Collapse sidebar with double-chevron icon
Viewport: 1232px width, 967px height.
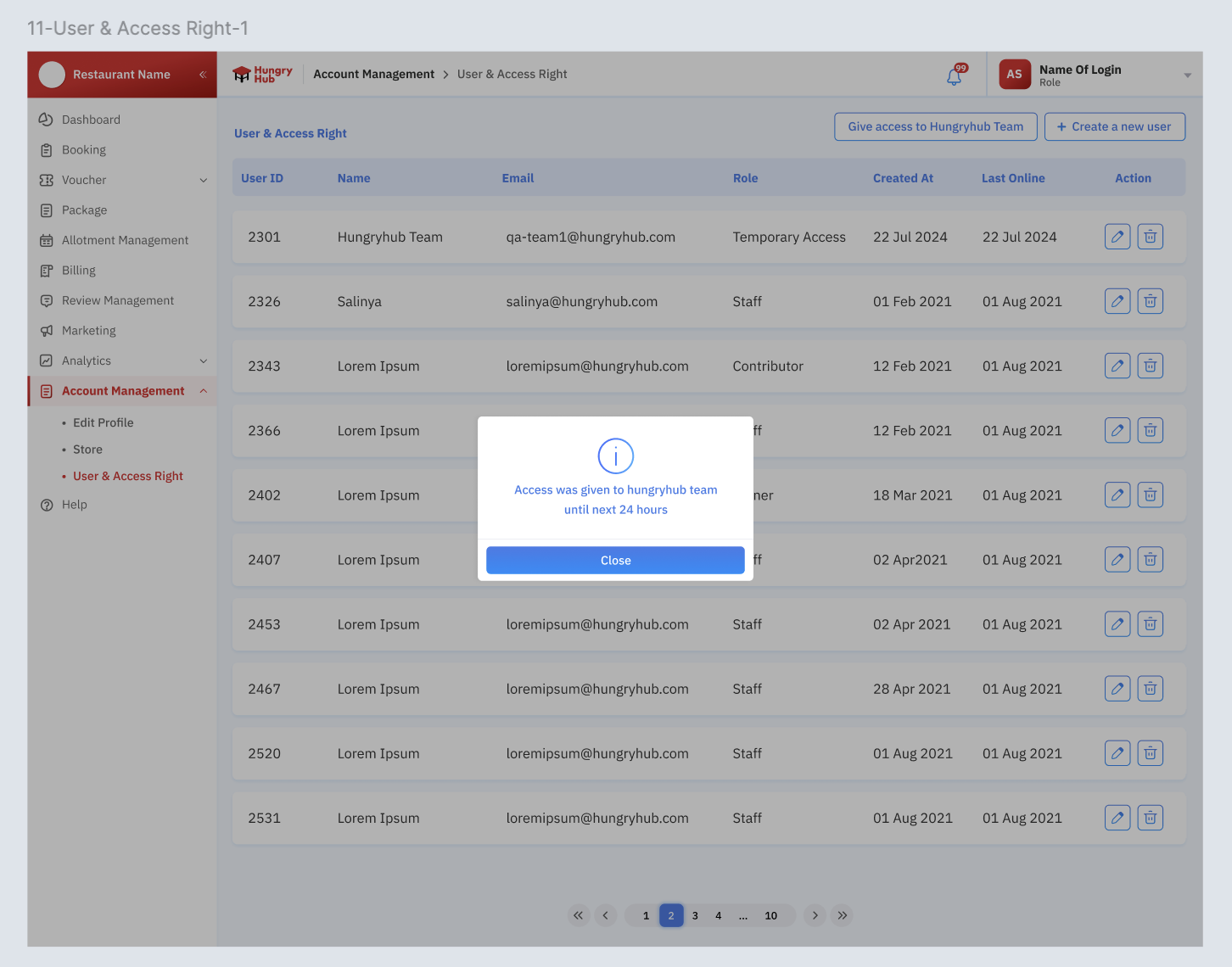click(203, 75)
